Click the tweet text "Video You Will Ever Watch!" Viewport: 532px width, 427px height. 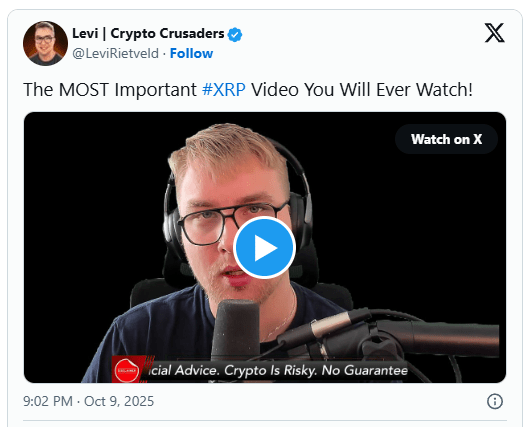pos(362,90)
